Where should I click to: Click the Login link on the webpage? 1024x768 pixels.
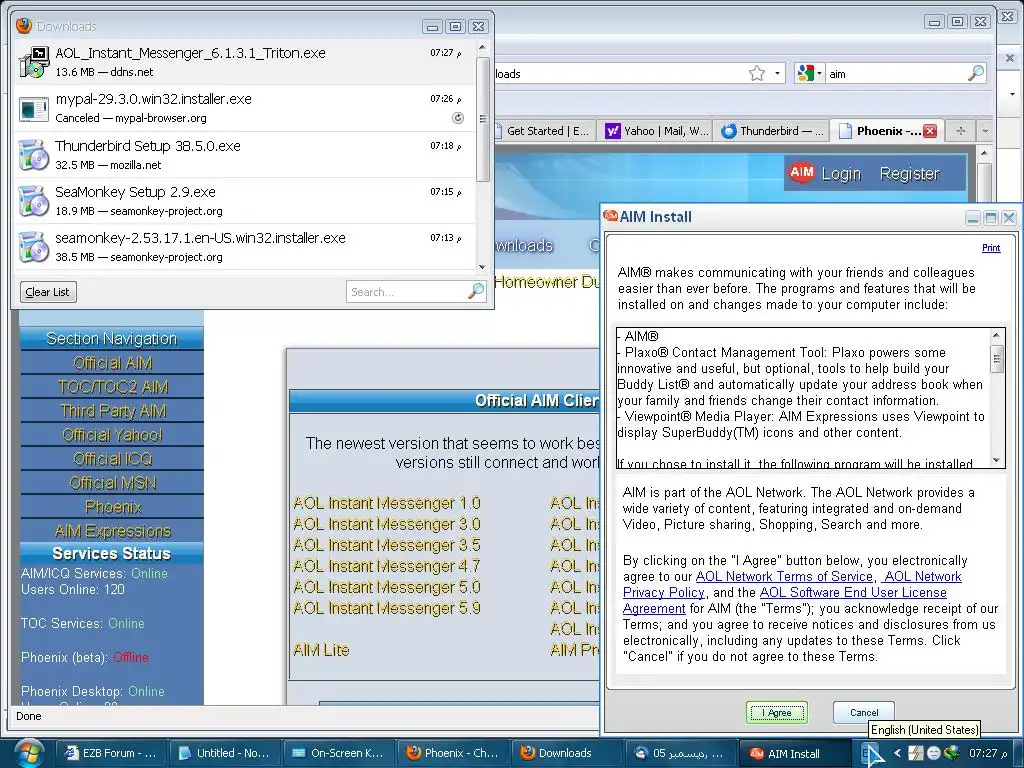click(841, 174)
